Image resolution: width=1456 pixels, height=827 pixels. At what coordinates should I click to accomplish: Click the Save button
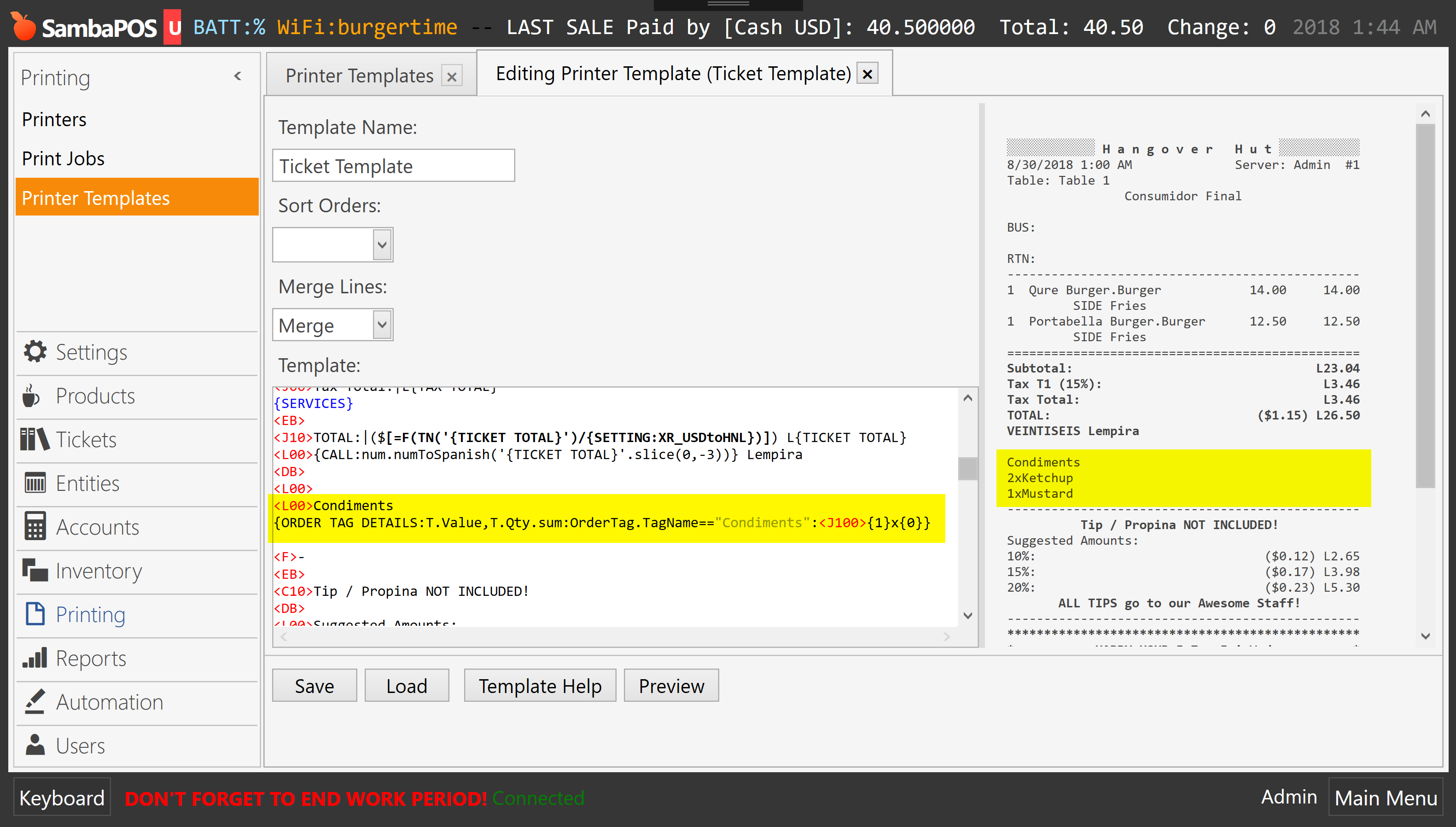coord(314,686)
